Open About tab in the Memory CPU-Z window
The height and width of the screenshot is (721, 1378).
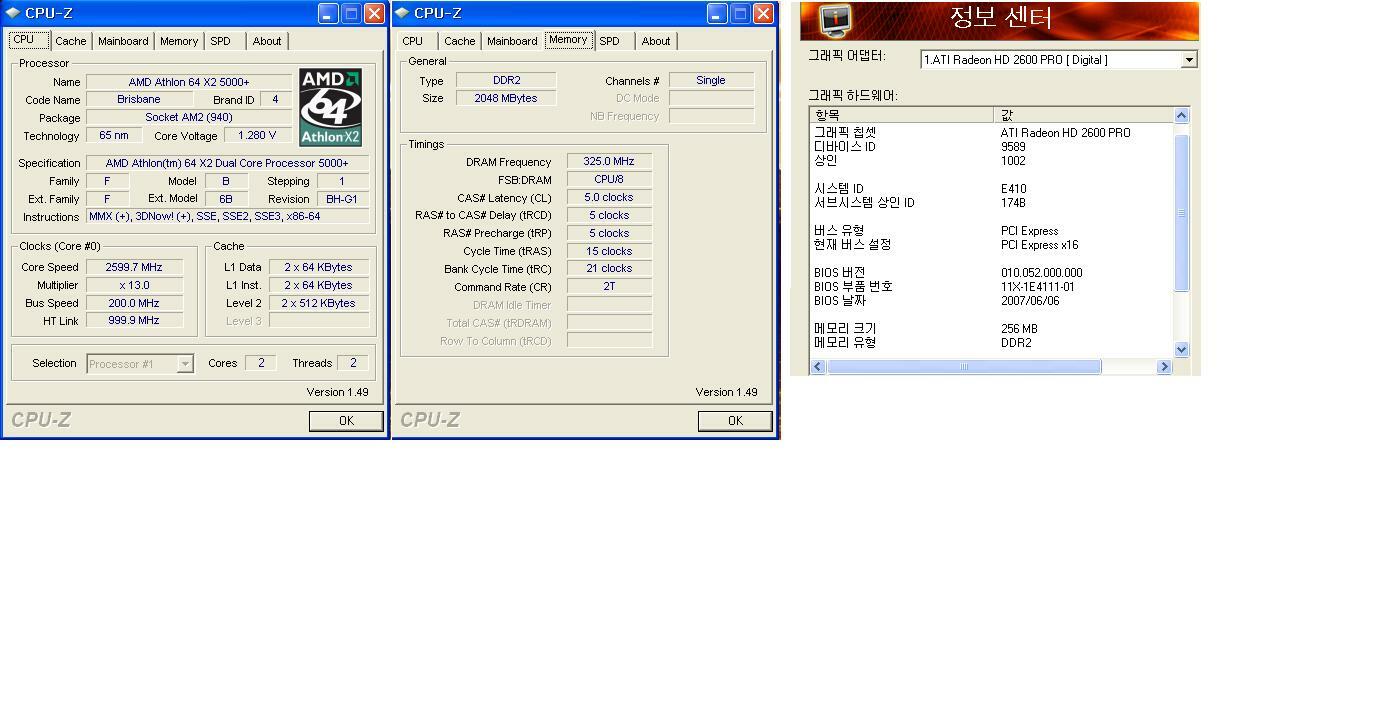[656, 41]
